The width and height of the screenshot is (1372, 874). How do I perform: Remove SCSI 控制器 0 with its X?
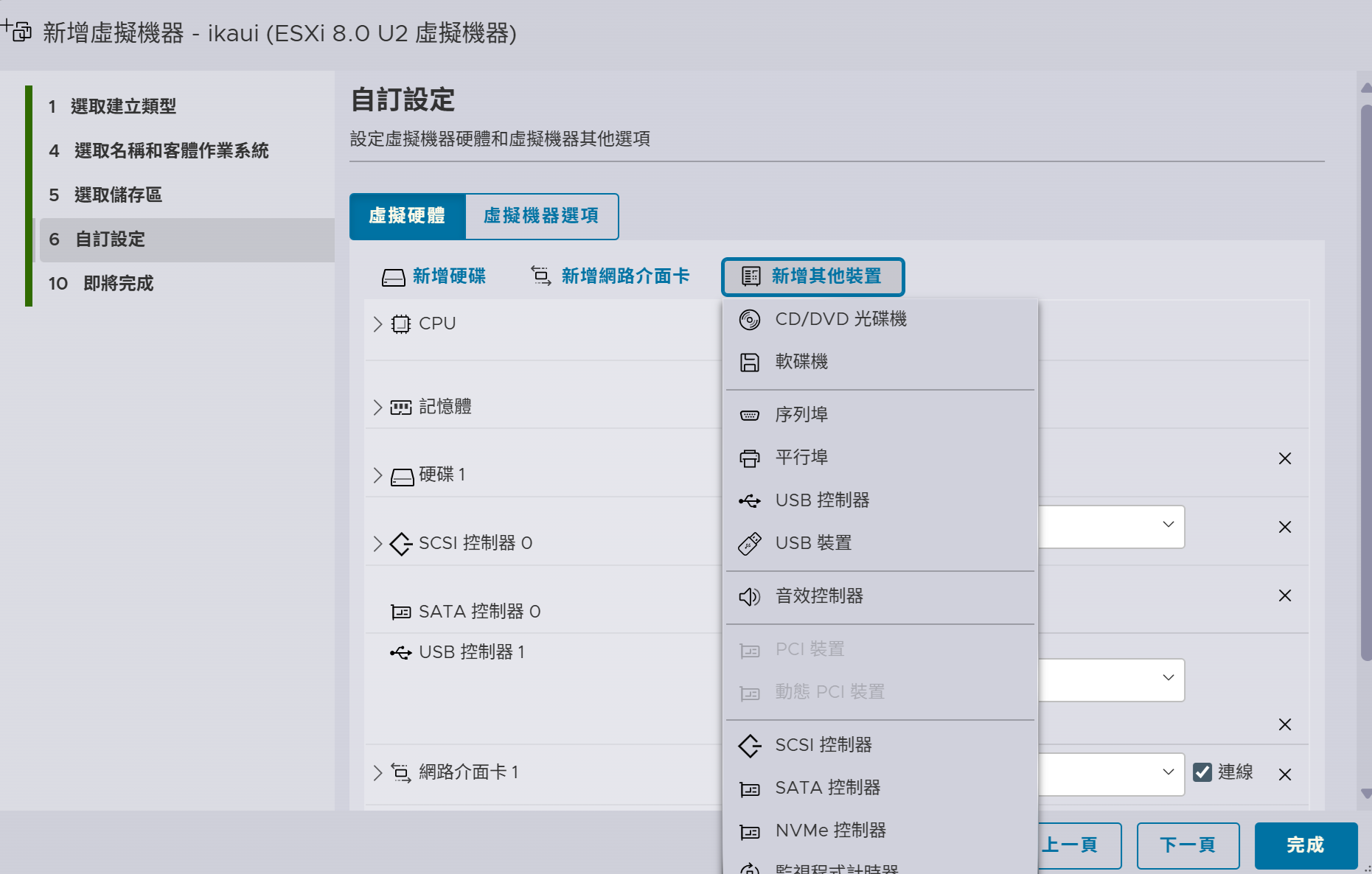click(1285, 527)
